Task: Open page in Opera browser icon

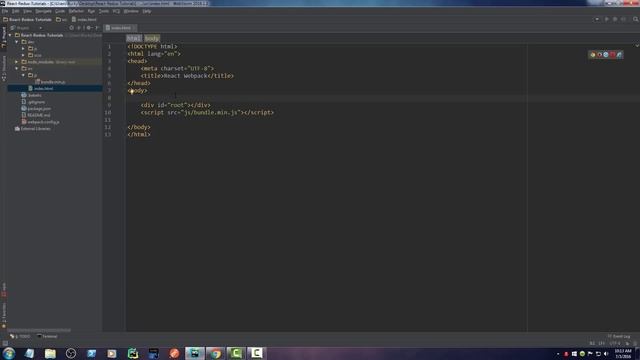Action: click(x=613, y=55)
